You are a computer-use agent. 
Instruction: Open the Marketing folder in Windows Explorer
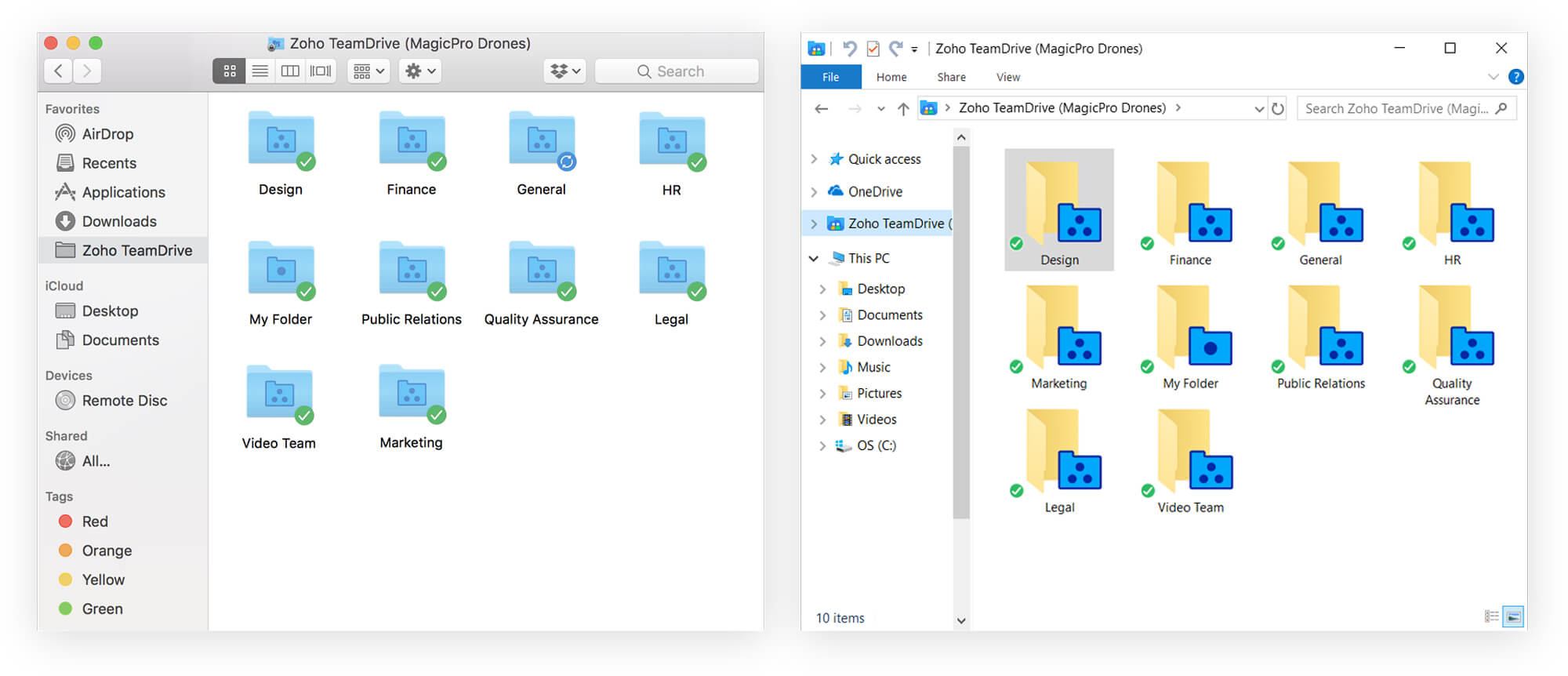coord(1058,337)
